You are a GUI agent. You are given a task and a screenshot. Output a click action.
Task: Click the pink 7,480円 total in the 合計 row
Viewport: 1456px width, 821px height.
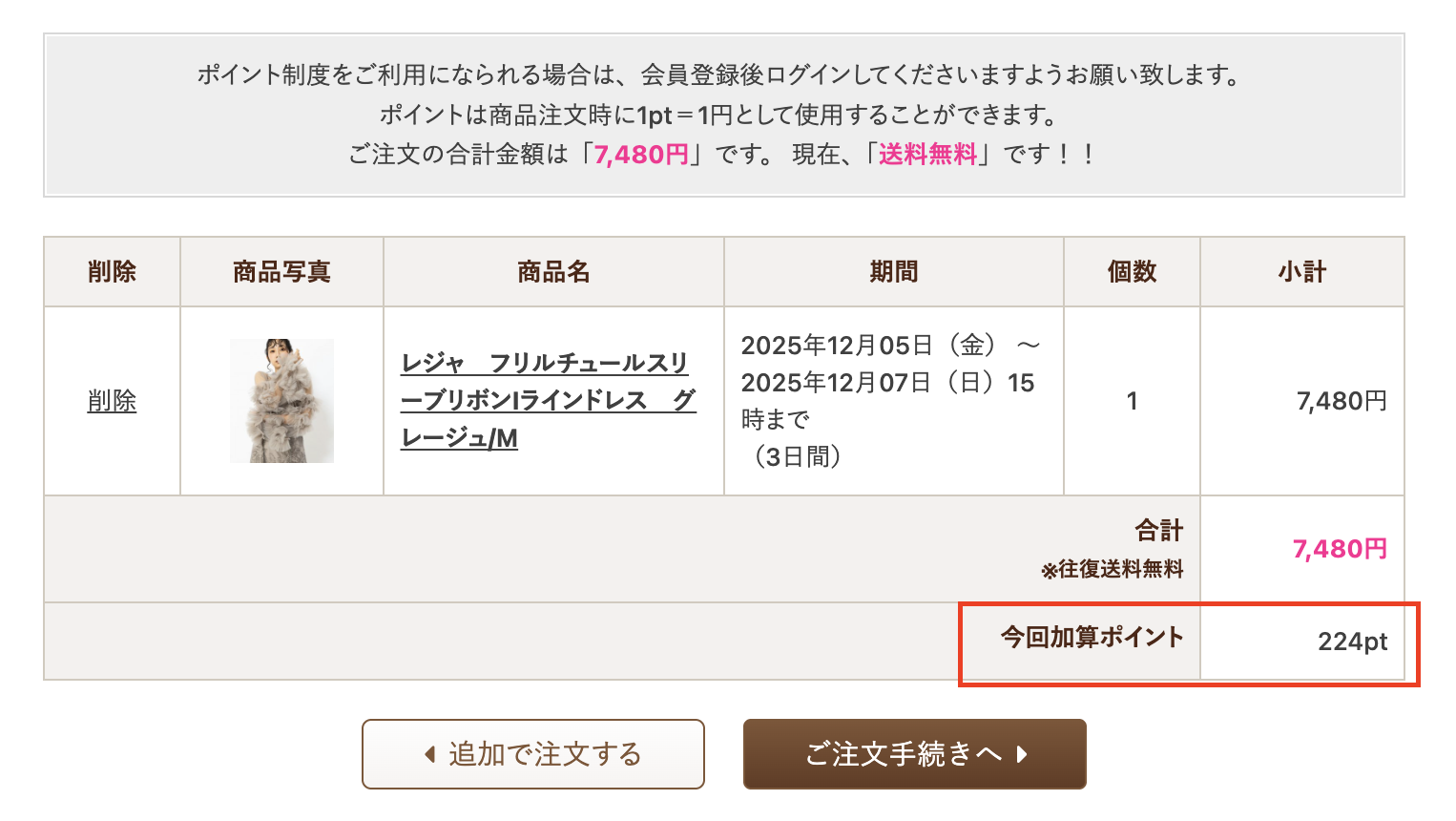(1340, 549)
